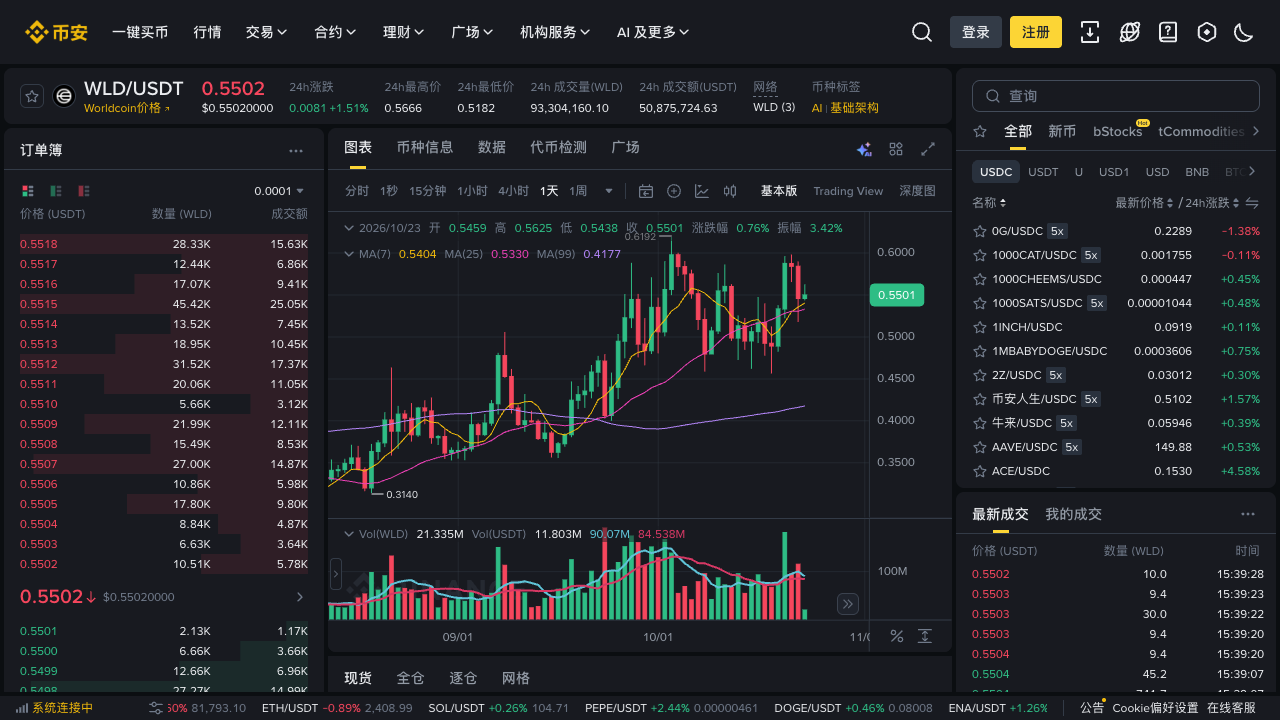Favorite 0G/USDC pair star
Viewport: 1280px width, 720px height.
pos(980,231)
